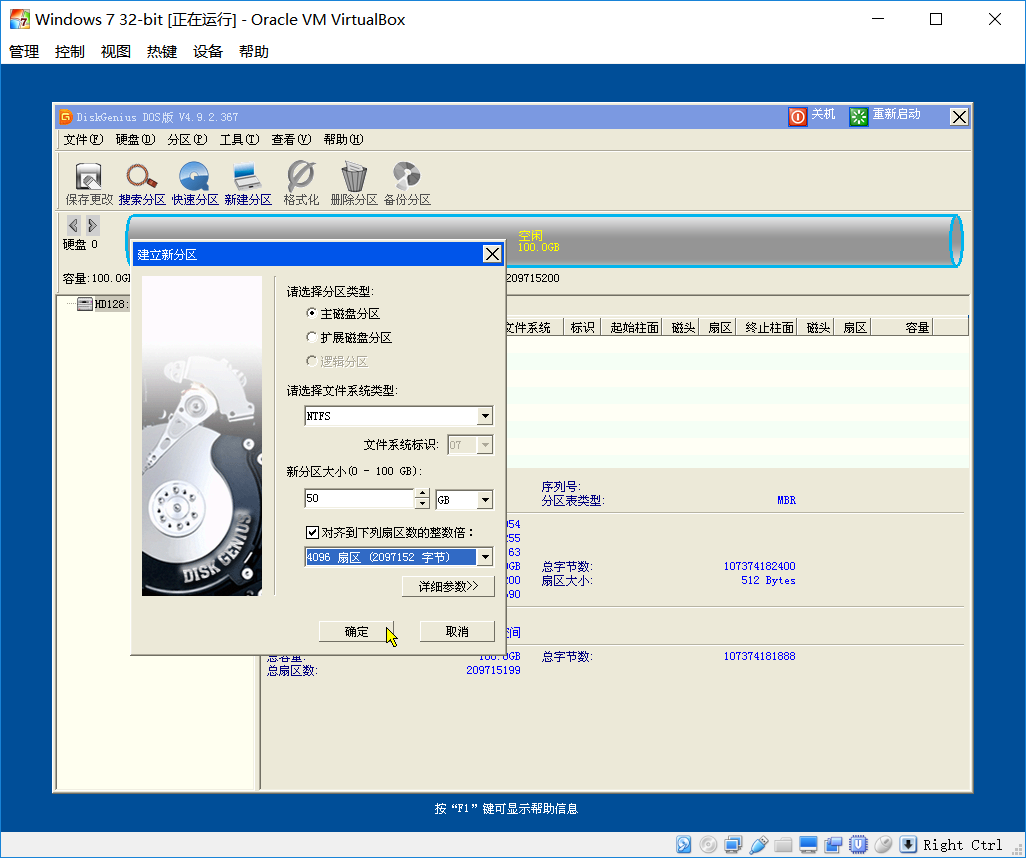
Task: Open the 工具(T) menu
Action: [x=239, y=139]
